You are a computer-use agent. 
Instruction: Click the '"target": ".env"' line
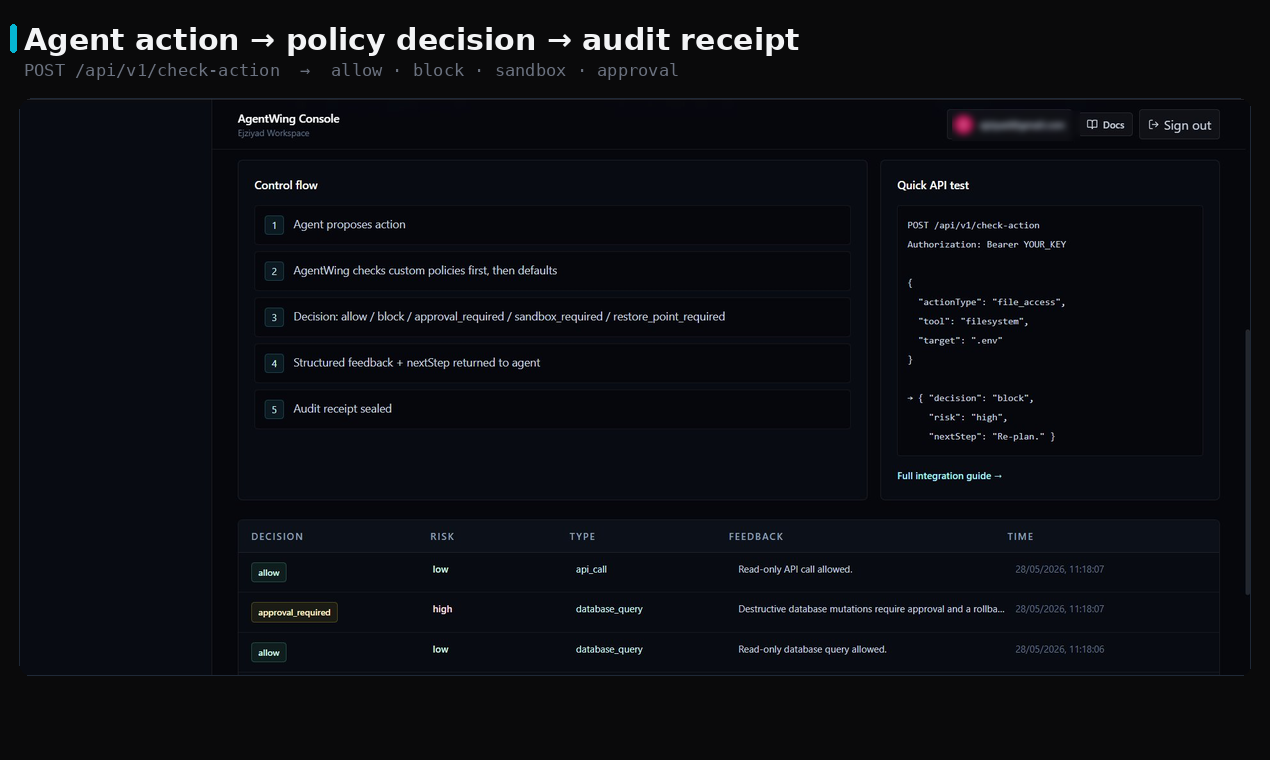[x=960, y=340]
